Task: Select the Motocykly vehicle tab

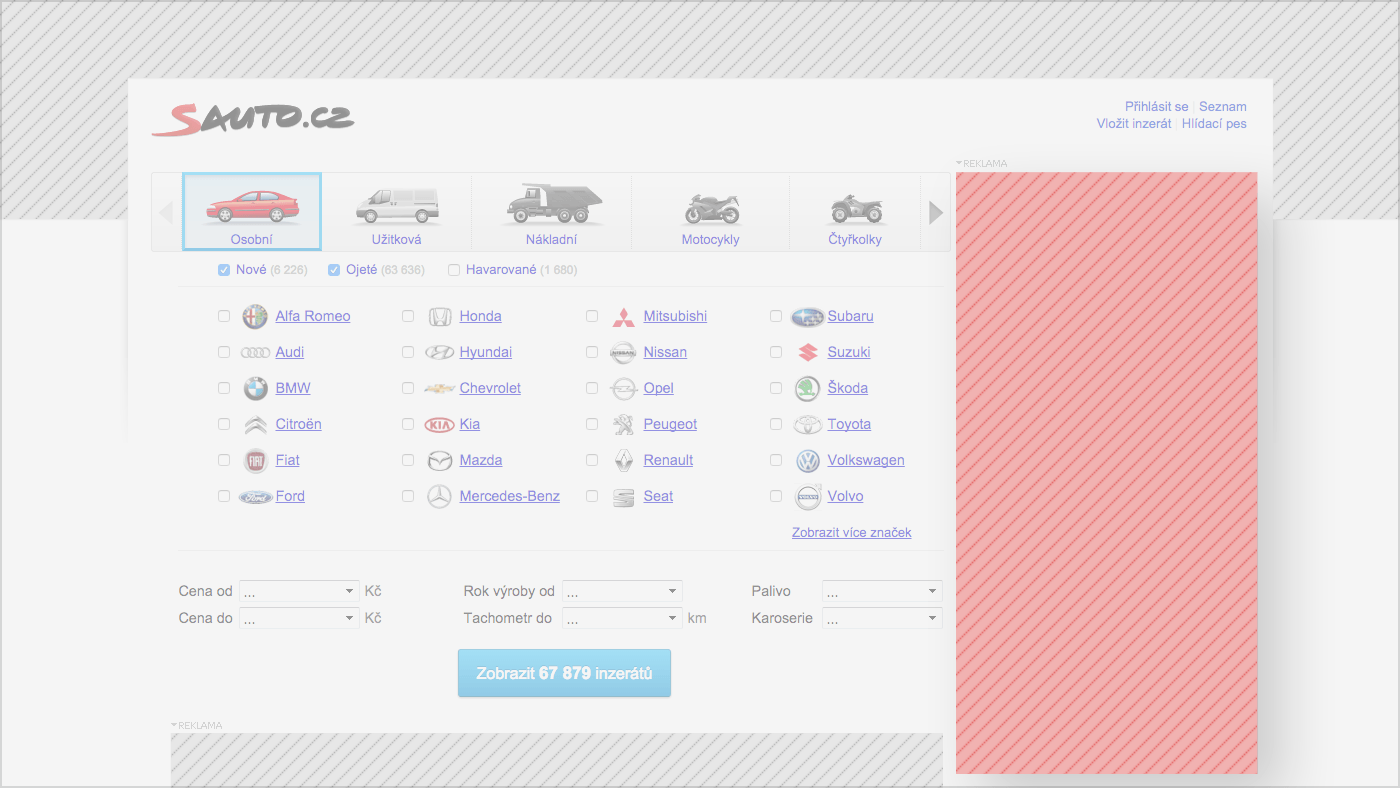Action: point(710,211)
